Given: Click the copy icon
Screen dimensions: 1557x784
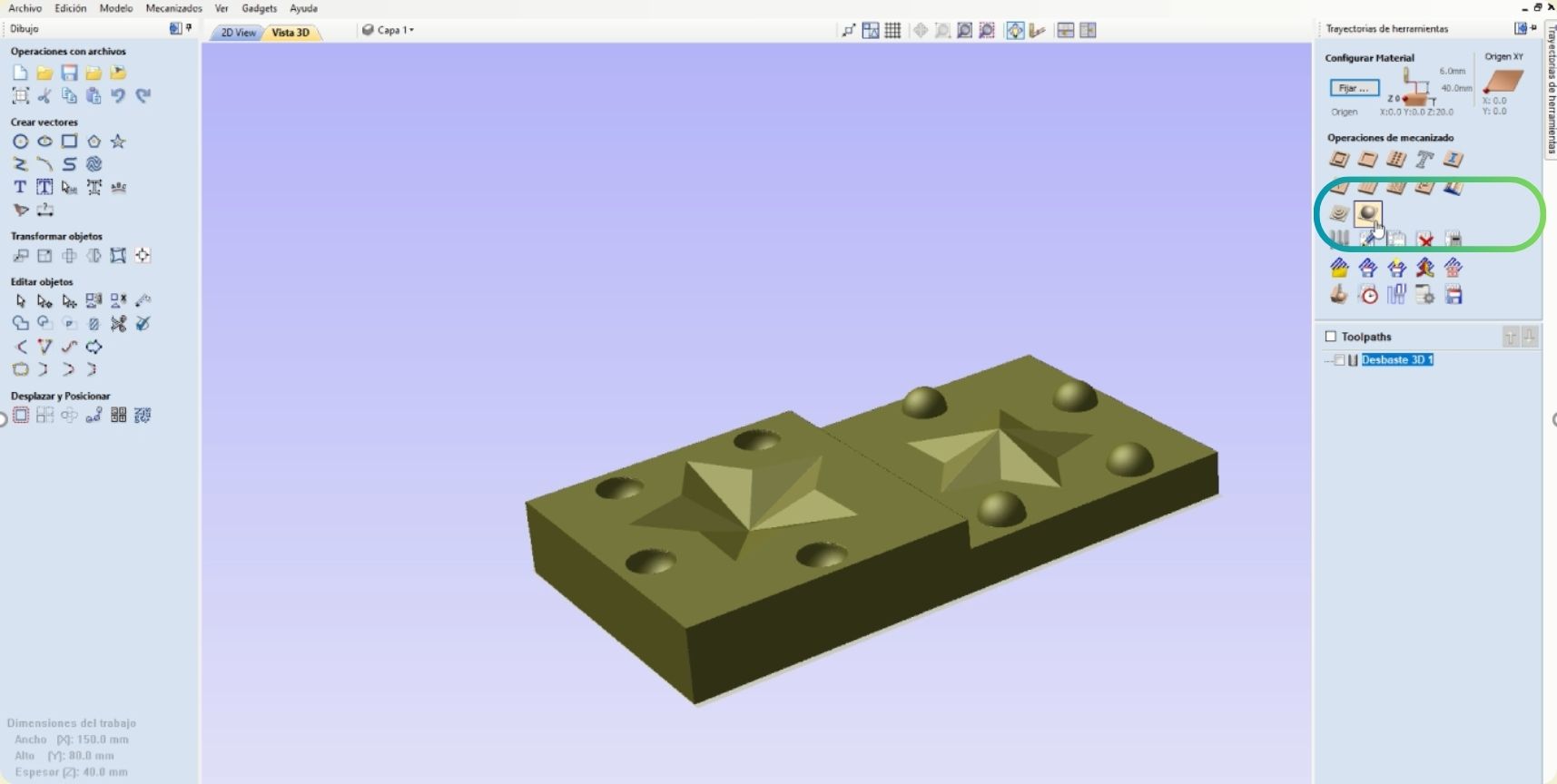Looking at the screenshot, I should [69, 95].
